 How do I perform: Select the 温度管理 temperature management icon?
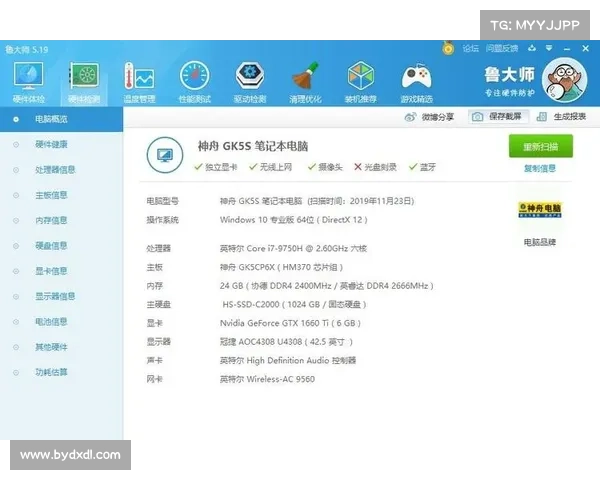pyautogui.click(x=138, y=78)
